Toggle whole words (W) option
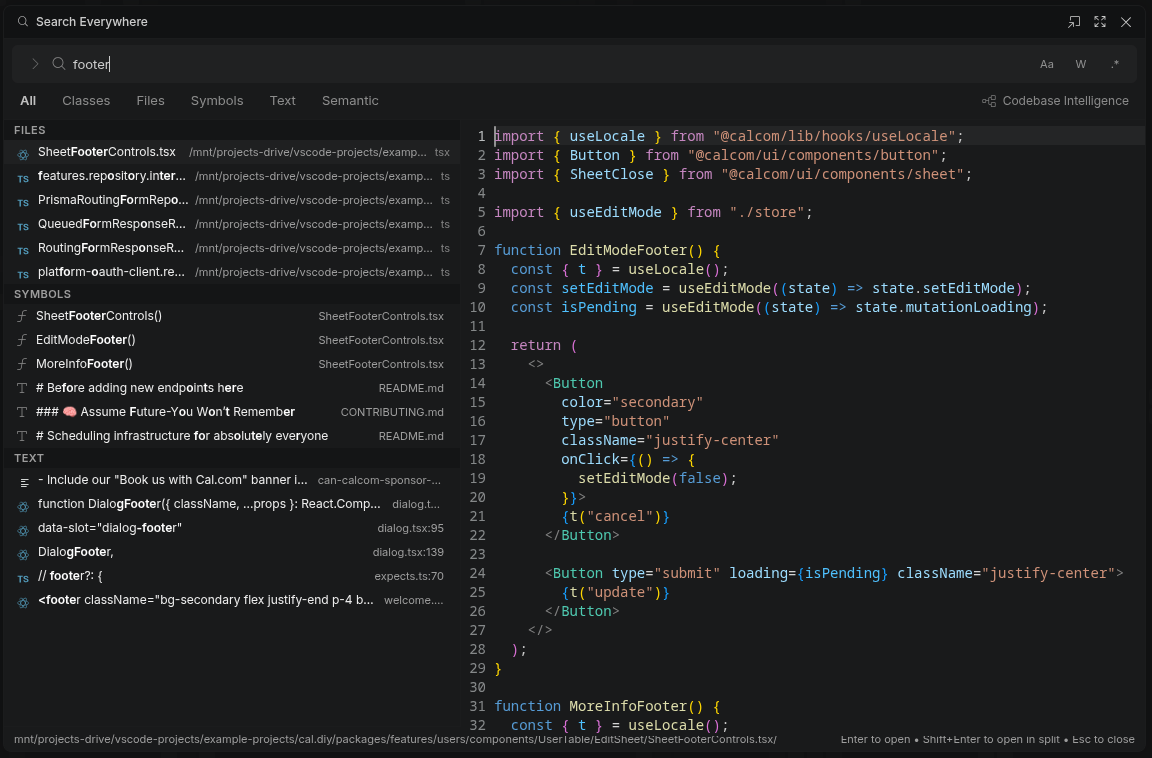1152x758 pixels. [1081, 65]
